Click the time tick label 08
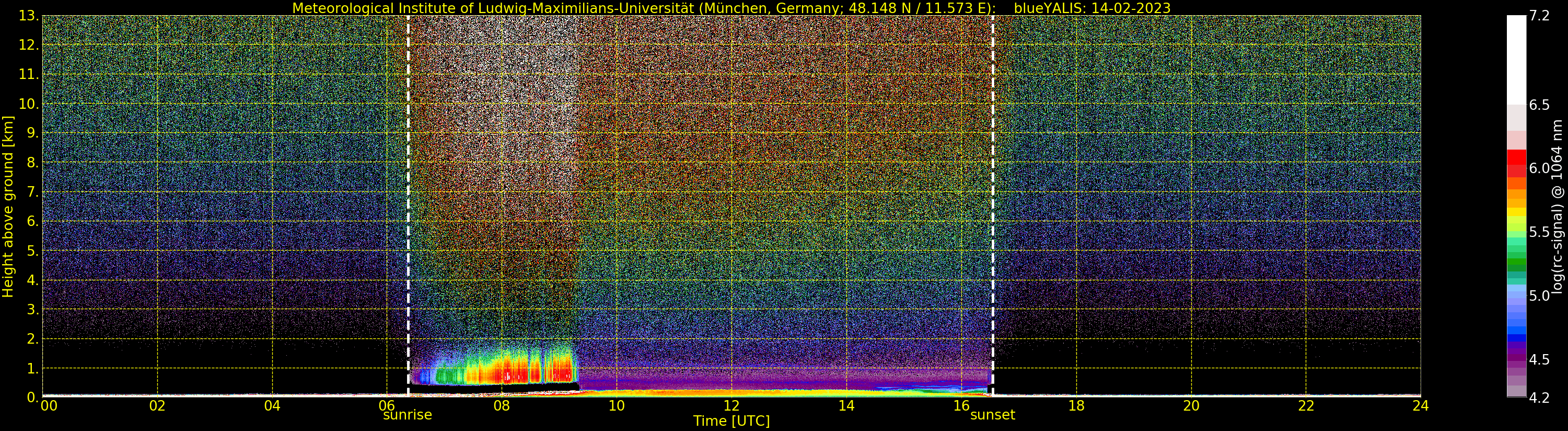This screenshot has height=431, width=1568. tap(502, 405)
